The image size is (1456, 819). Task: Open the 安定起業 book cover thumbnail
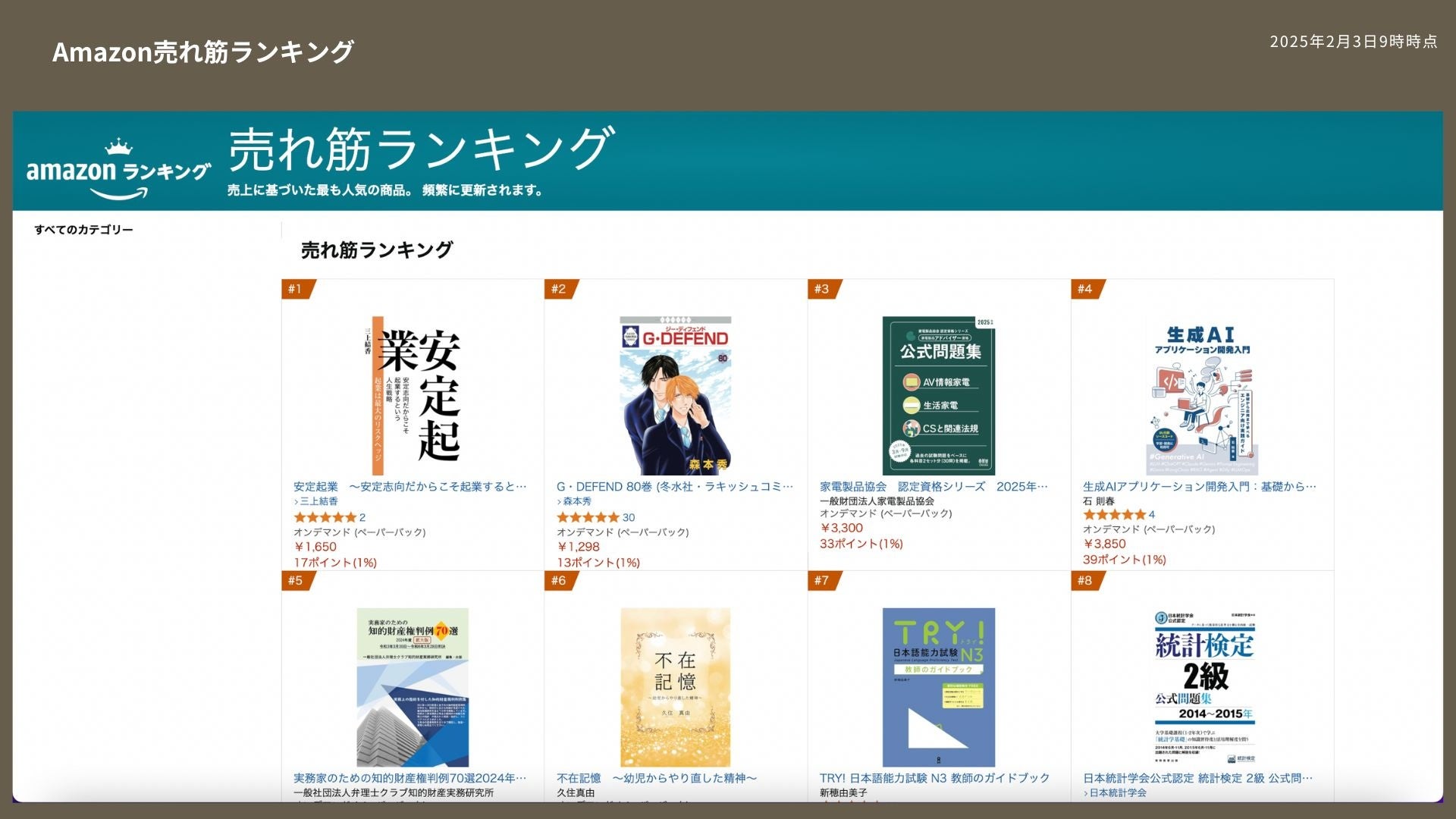[x=413, y=395]
